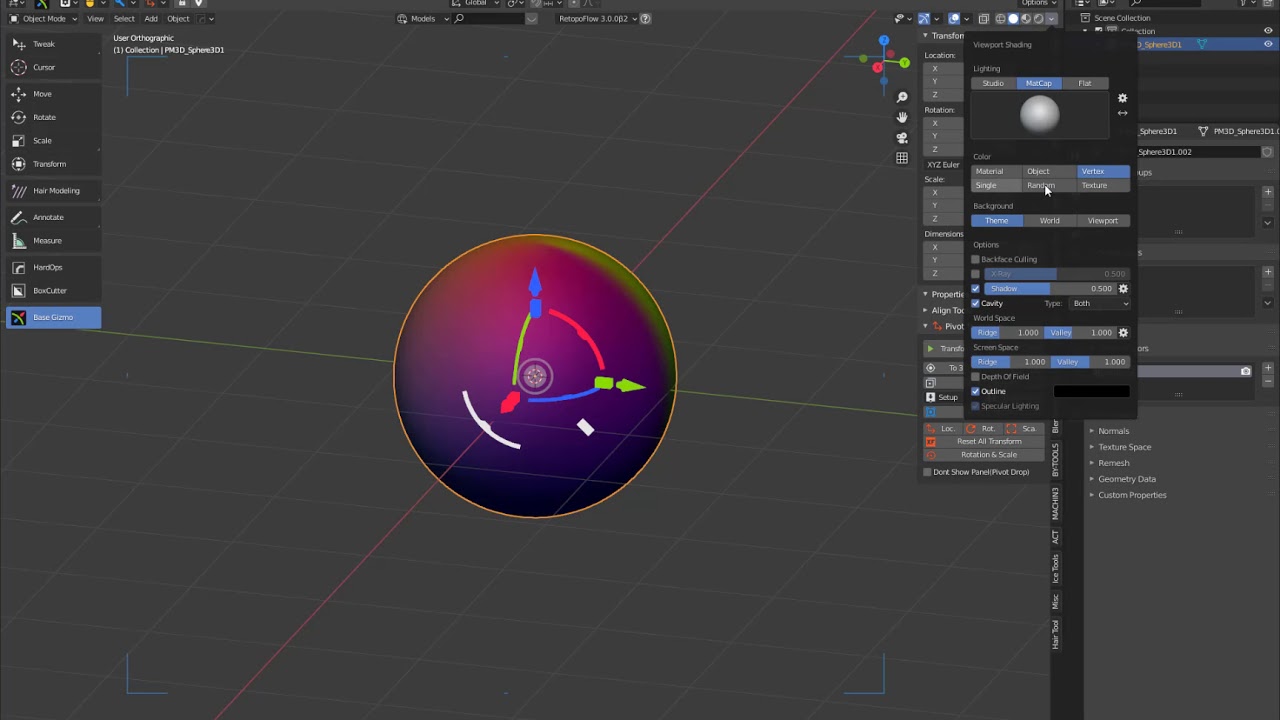The width and height of the screenshot is (1280, 720).
Task: Activate the Move tool
Action: 53,94
